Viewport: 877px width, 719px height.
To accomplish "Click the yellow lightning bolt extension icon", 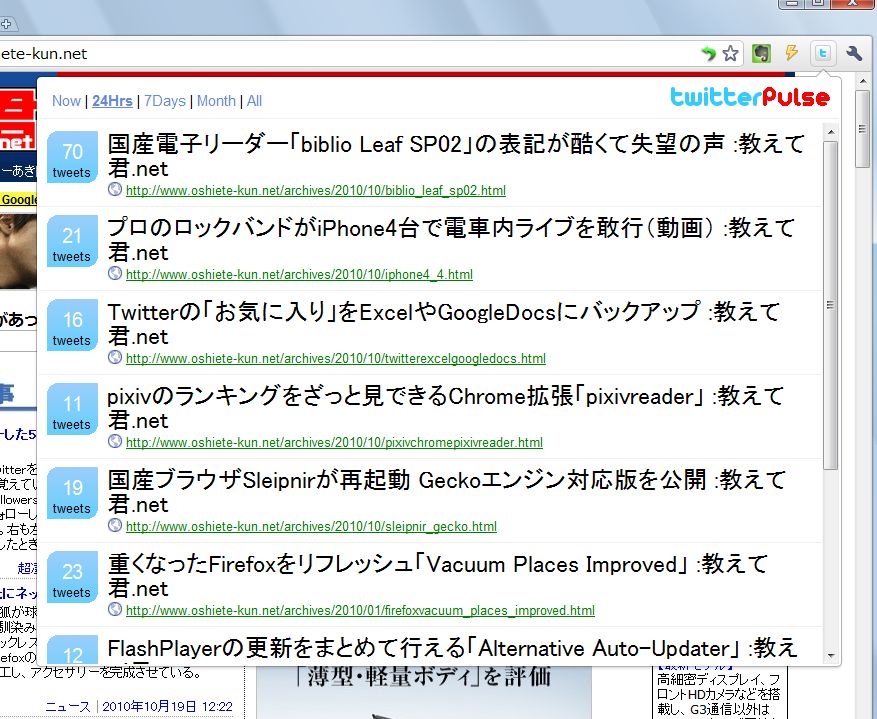I will coord(791,53).
